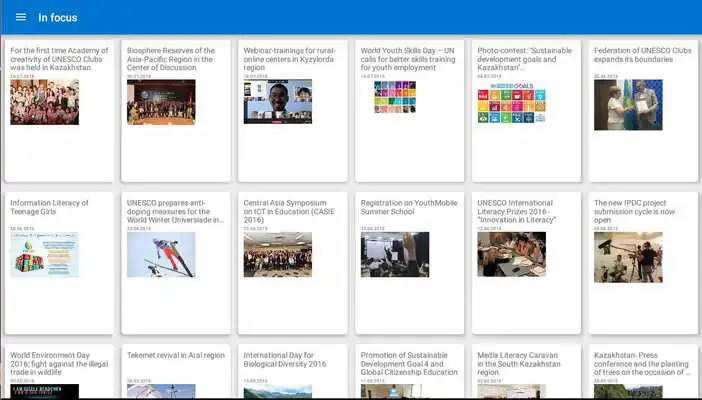Click the 'In focus' page title
This screenshot has width=702, height=400.
pos(58,17)
